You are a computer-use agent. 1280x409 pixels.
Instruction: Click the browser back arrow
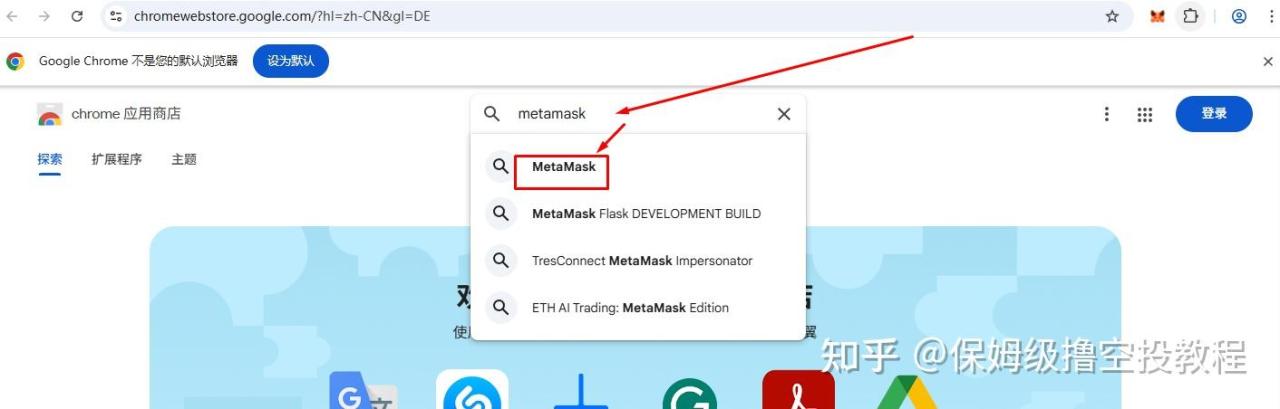click(x=13, y=16)
